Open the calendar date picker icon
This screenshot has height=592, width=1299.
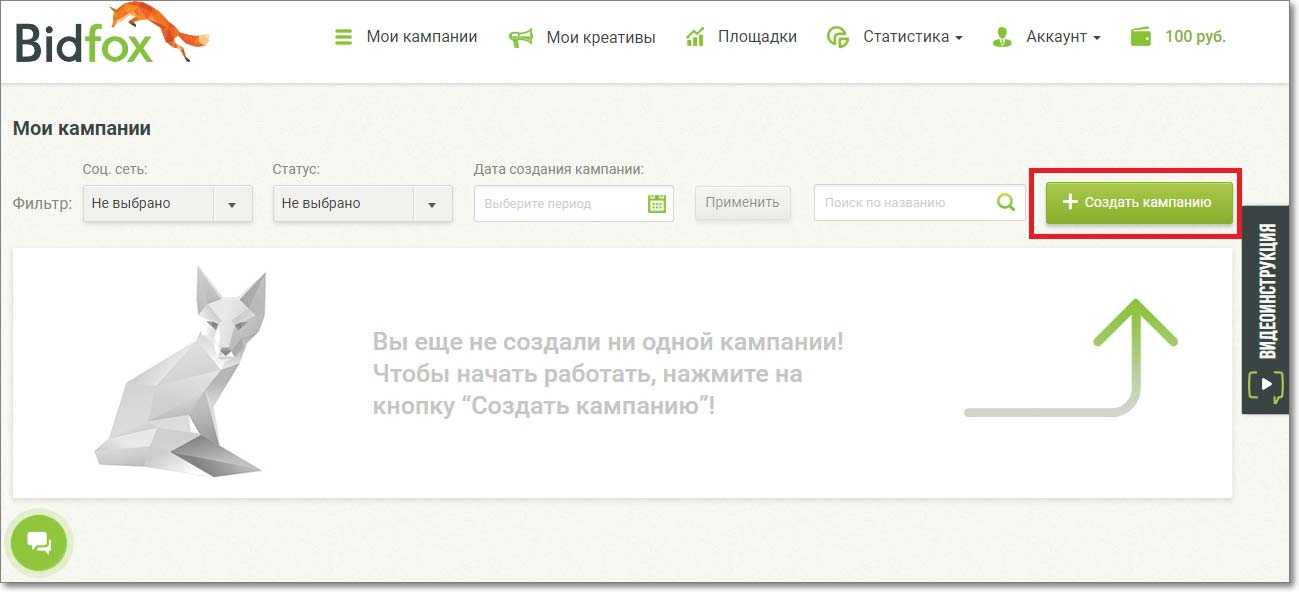657,203
